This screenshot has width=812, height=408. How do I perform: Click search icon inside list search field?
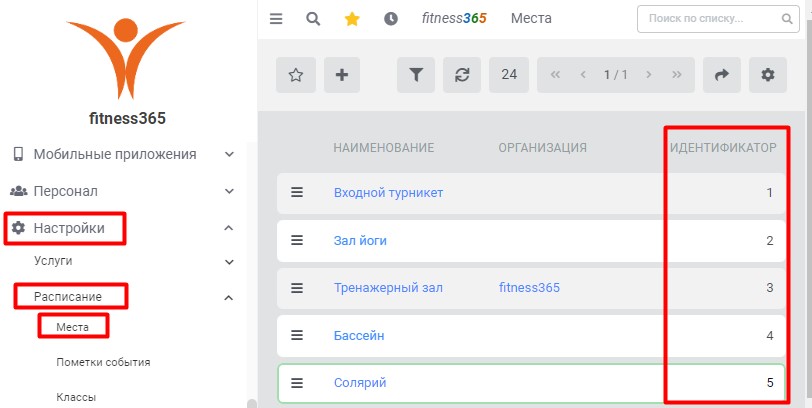click(x=787, y=19)
